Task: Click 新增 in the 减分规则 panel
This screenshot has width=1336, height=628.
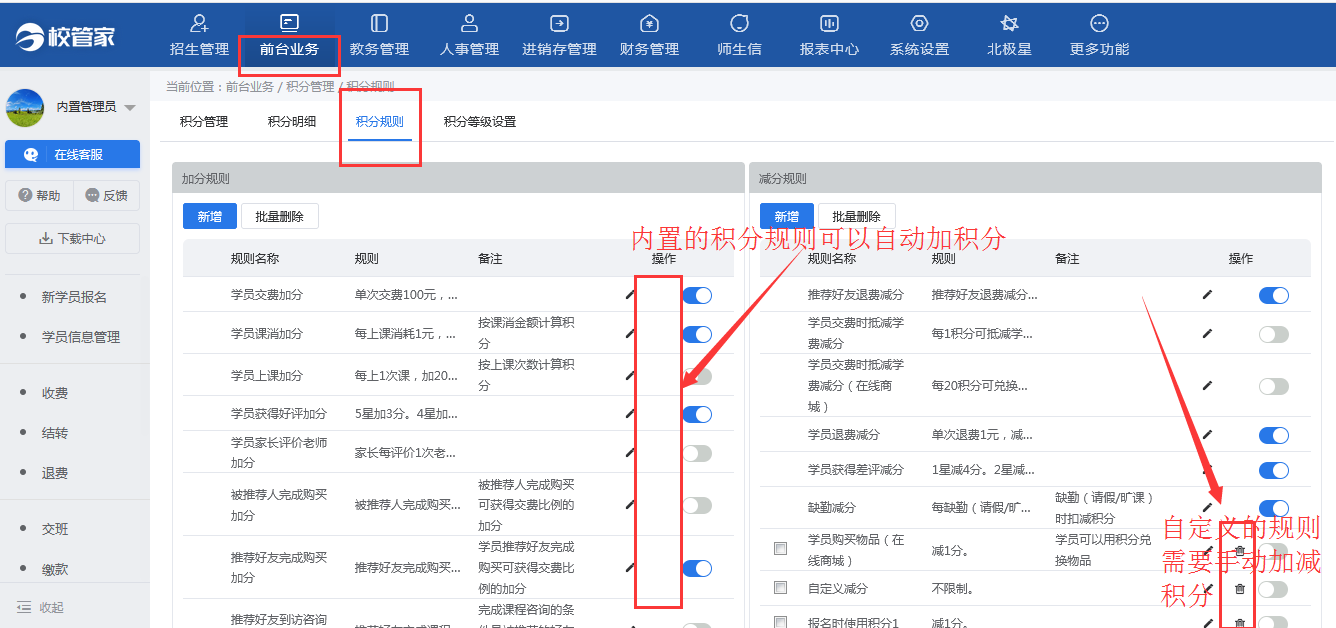Action: tap(787, 216)
